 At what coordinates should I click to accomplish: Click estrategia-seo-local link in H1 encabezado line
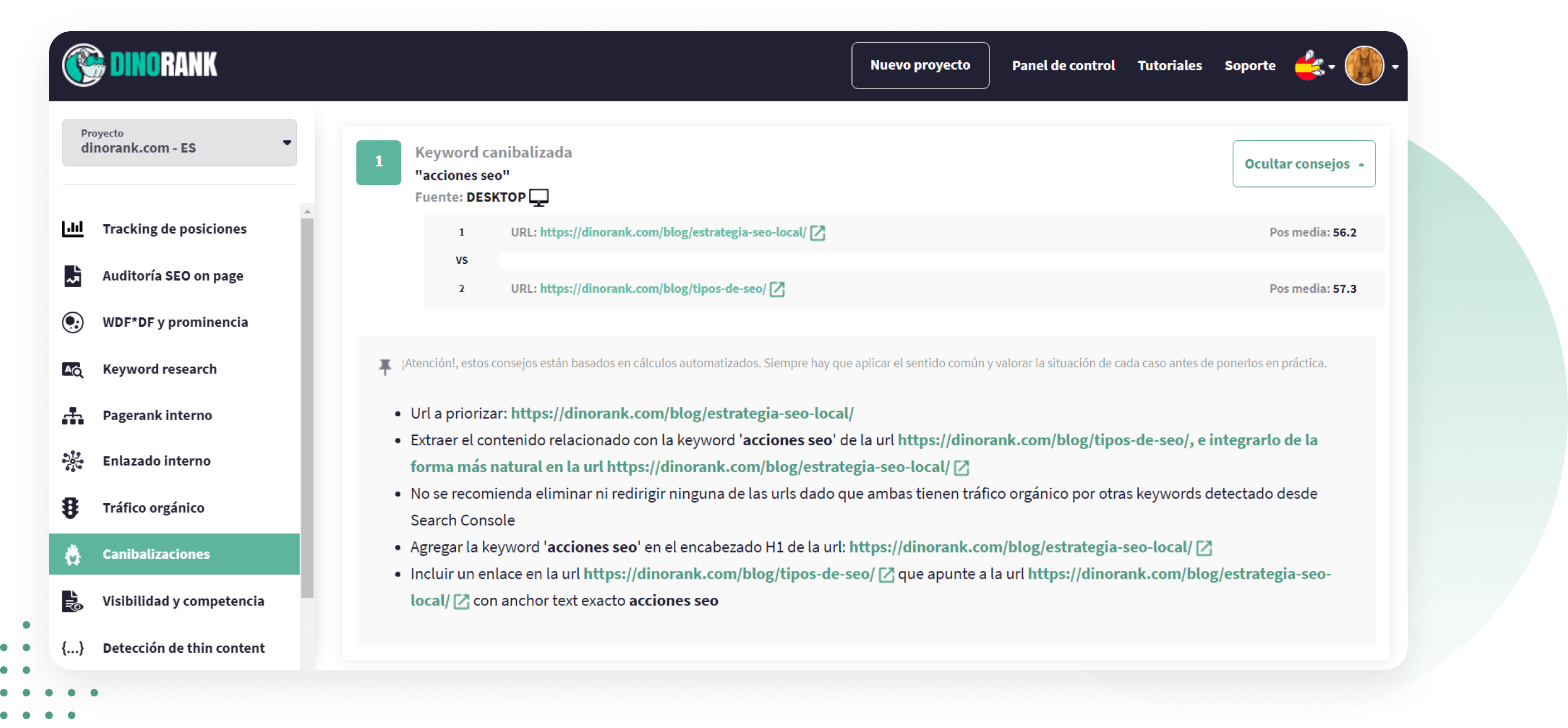(1020, 547)
